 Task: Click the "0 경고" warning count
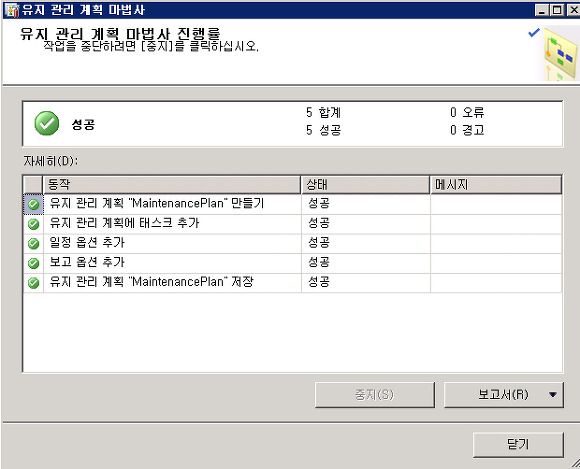[467, 130]
